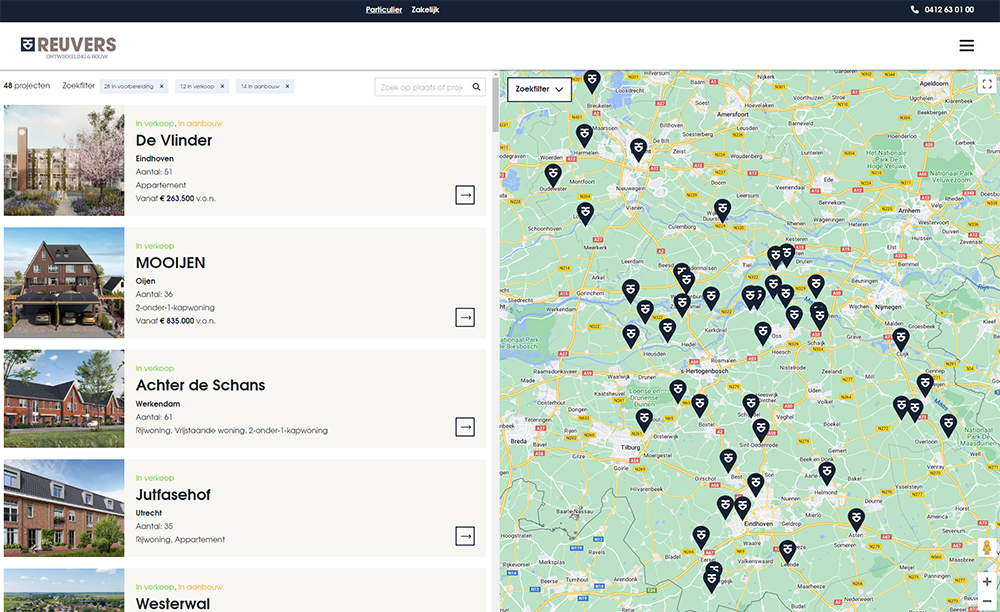
Task: Click the Juffasehof project thumbnail
Action: click(64, 508)
